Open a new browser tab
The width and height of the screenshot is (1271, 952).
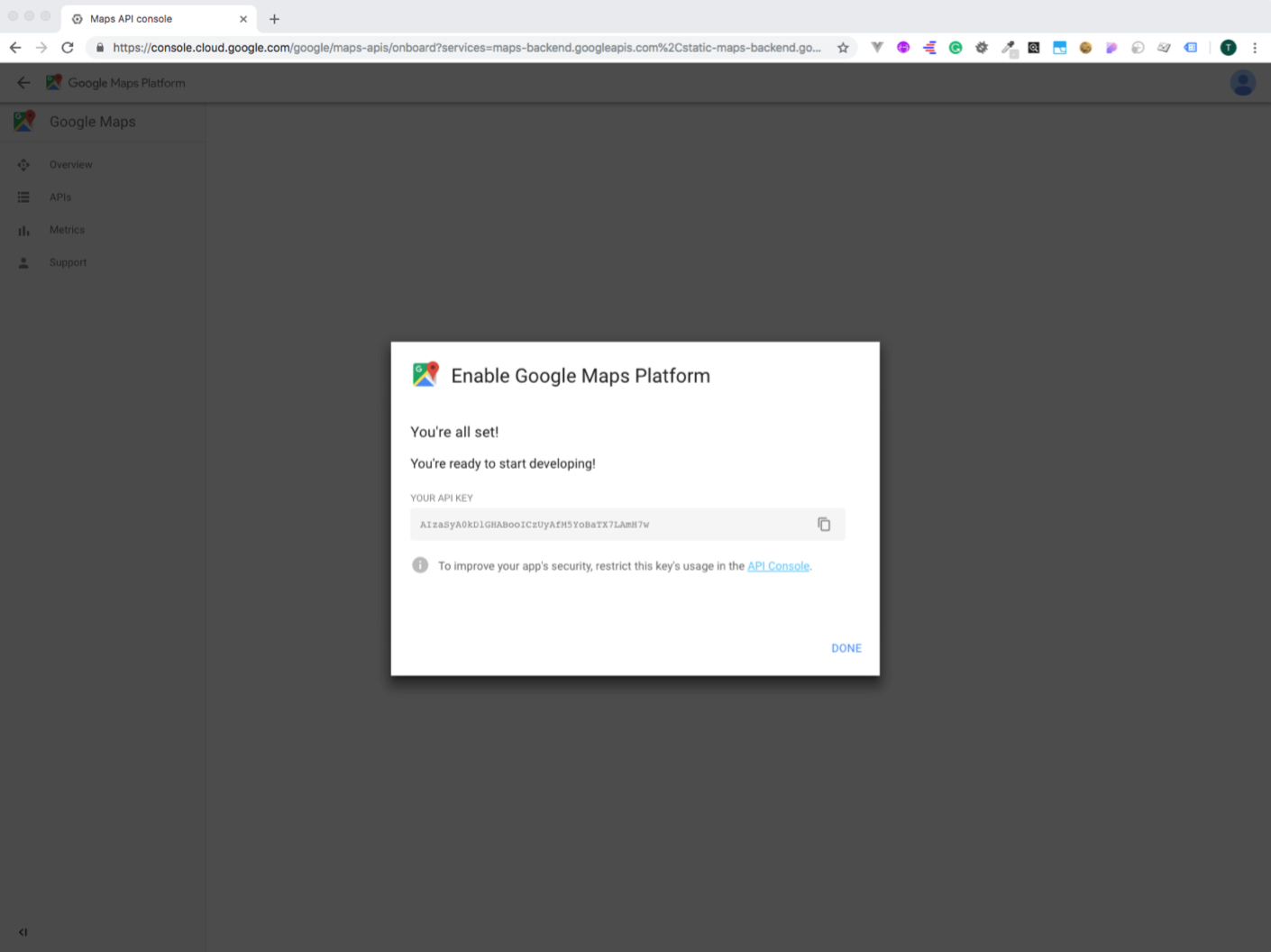tap(274, 19)
